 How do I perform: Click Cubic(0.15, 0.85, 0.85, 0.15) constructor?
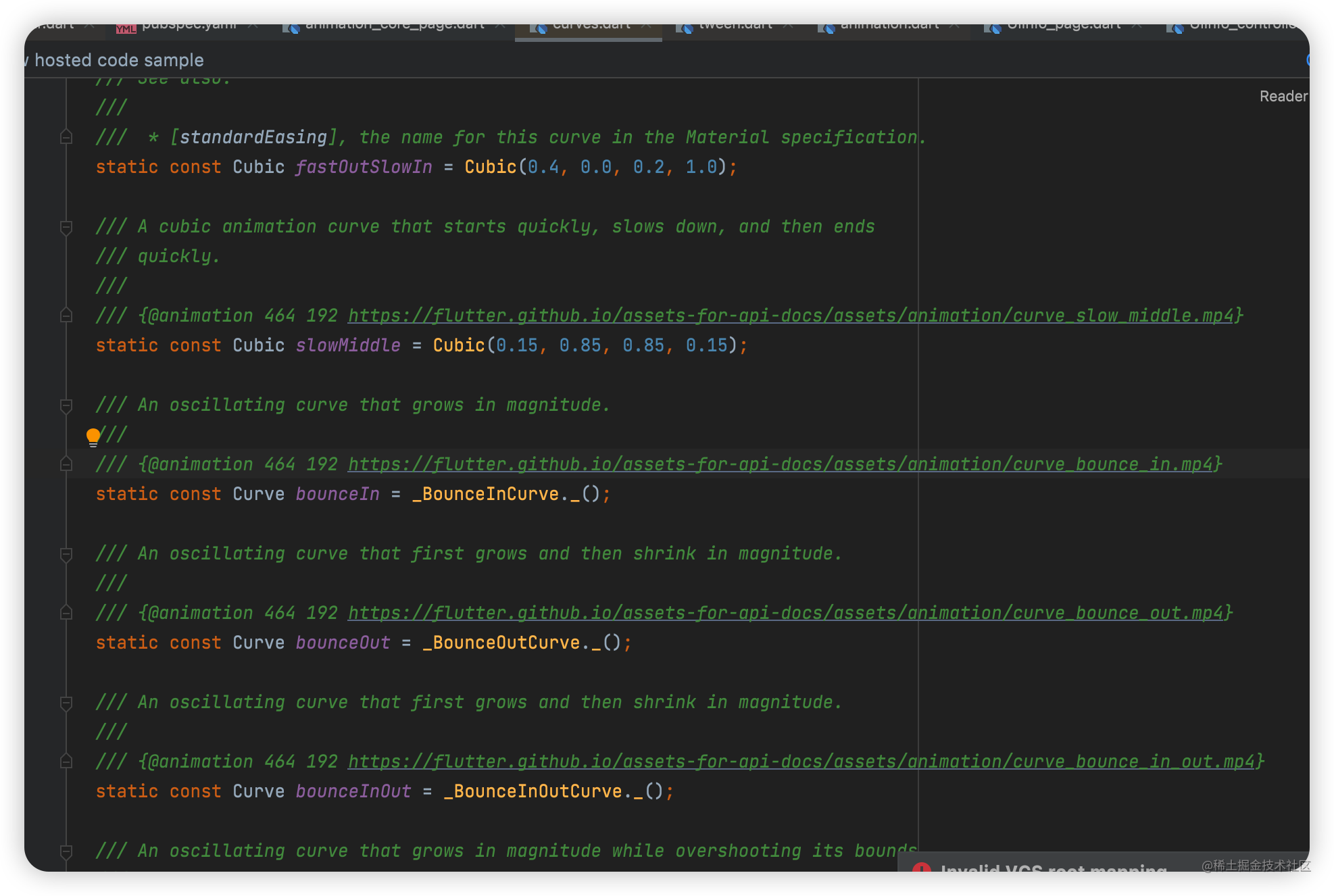(585, 345)
